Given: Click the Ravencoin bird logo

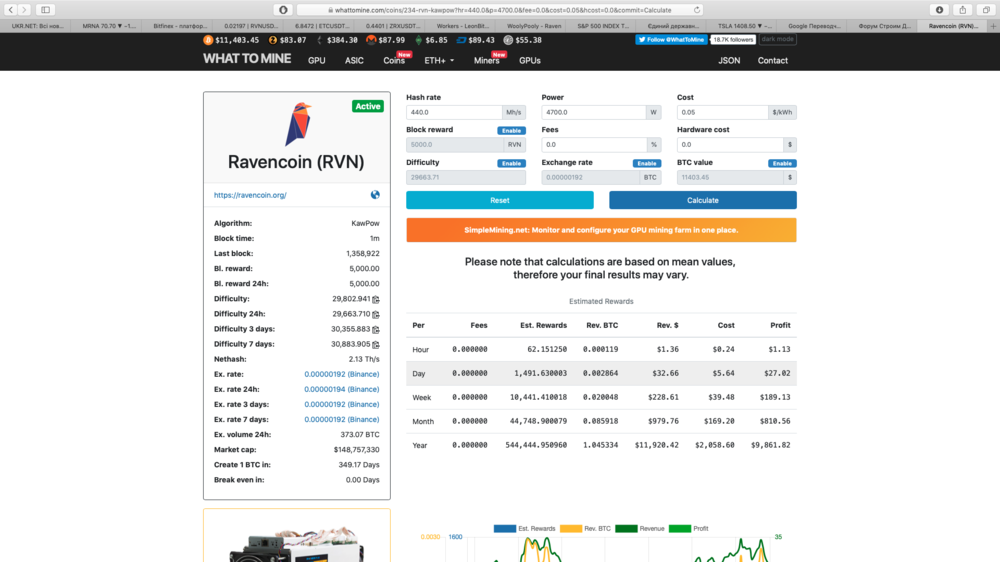Looking at the screenshot, I should point(297,124).
